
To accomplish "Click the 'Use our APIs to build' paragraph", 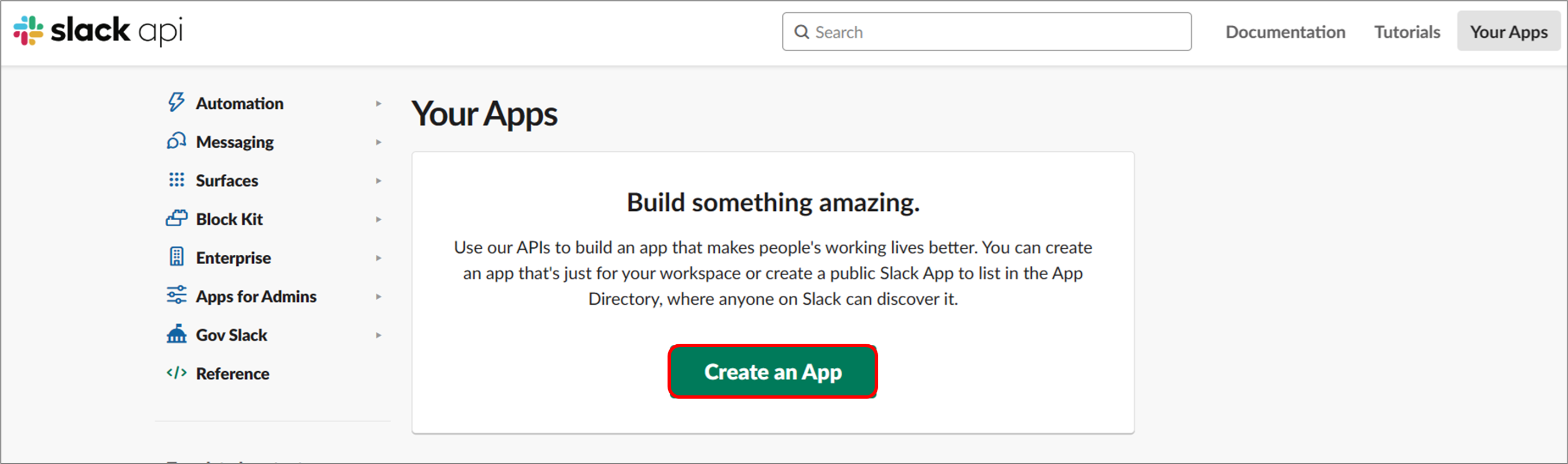I will click(x=773, y=273).
